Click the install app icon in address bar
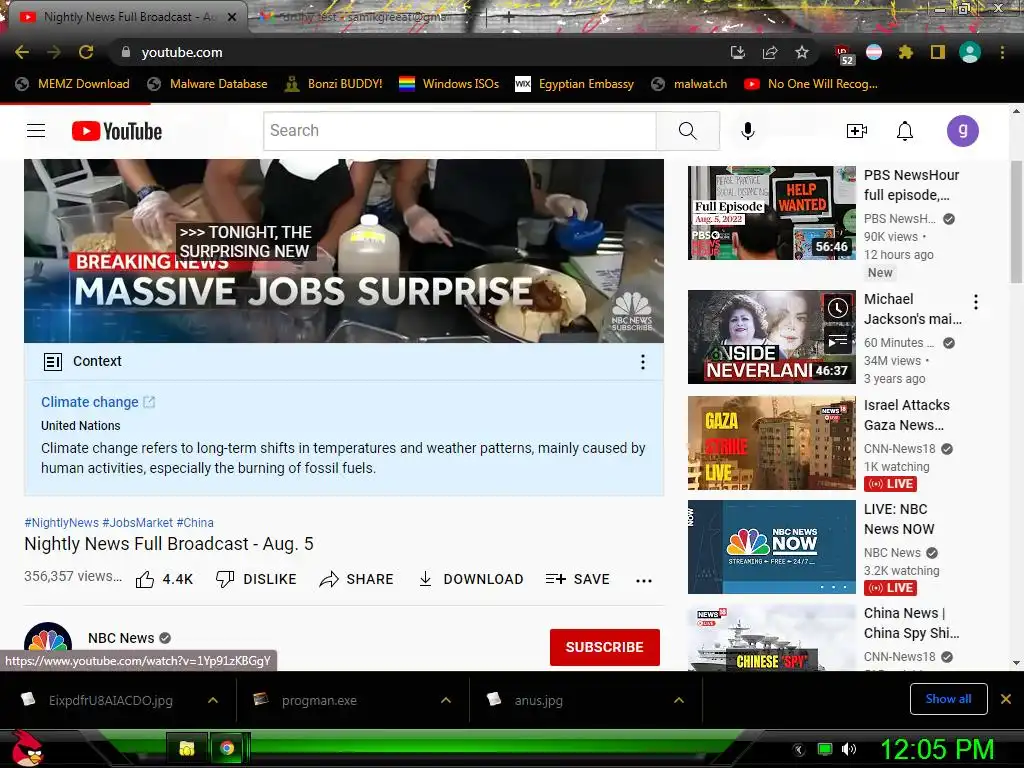 tap(737, 52)
